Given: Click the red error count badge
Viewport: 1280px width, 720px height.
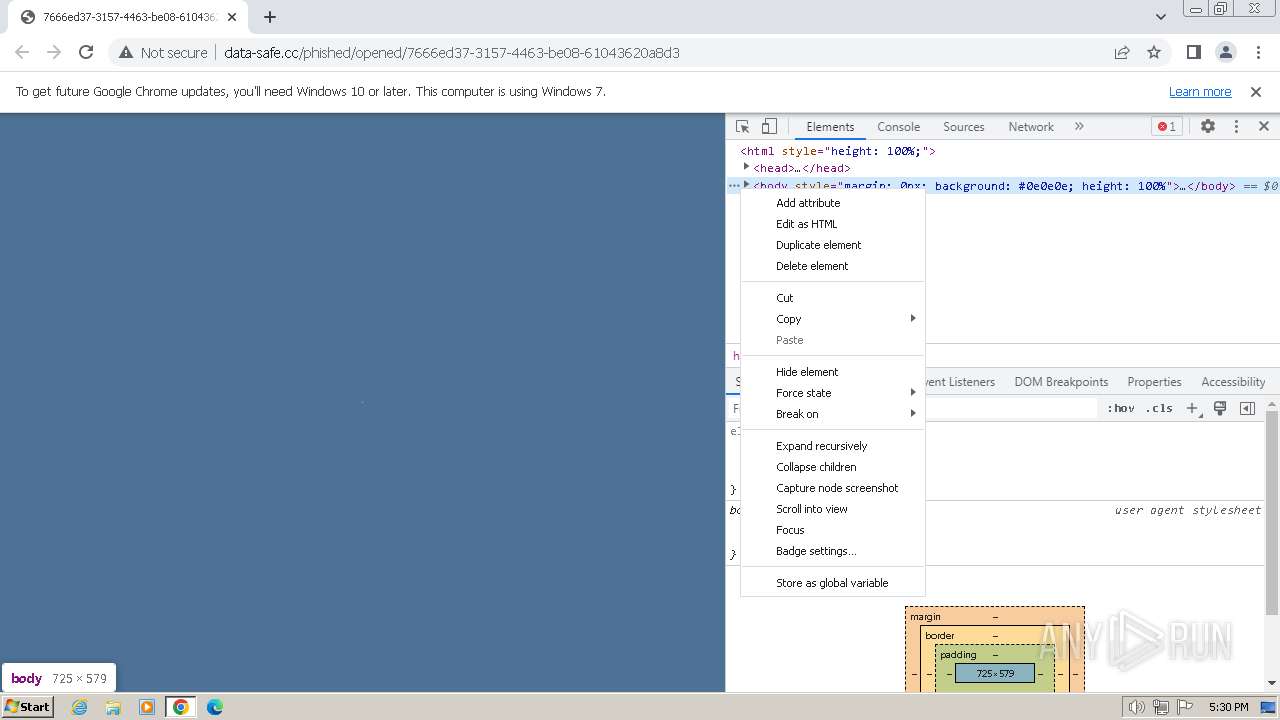Looking at the screenshot, I should coord(1166,127).
